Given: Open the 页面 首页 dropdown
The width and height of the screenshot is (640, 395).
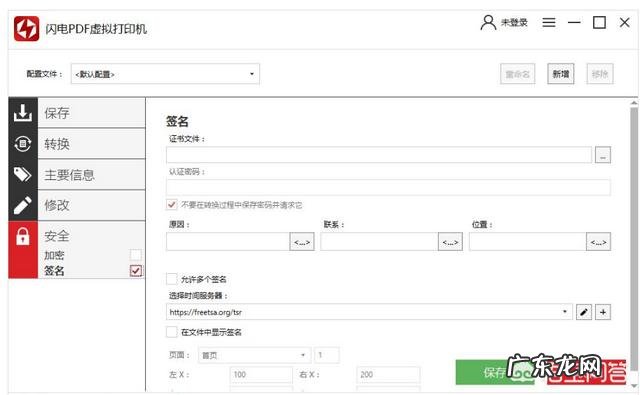Looking at the screenshot, I should point(255,355).
